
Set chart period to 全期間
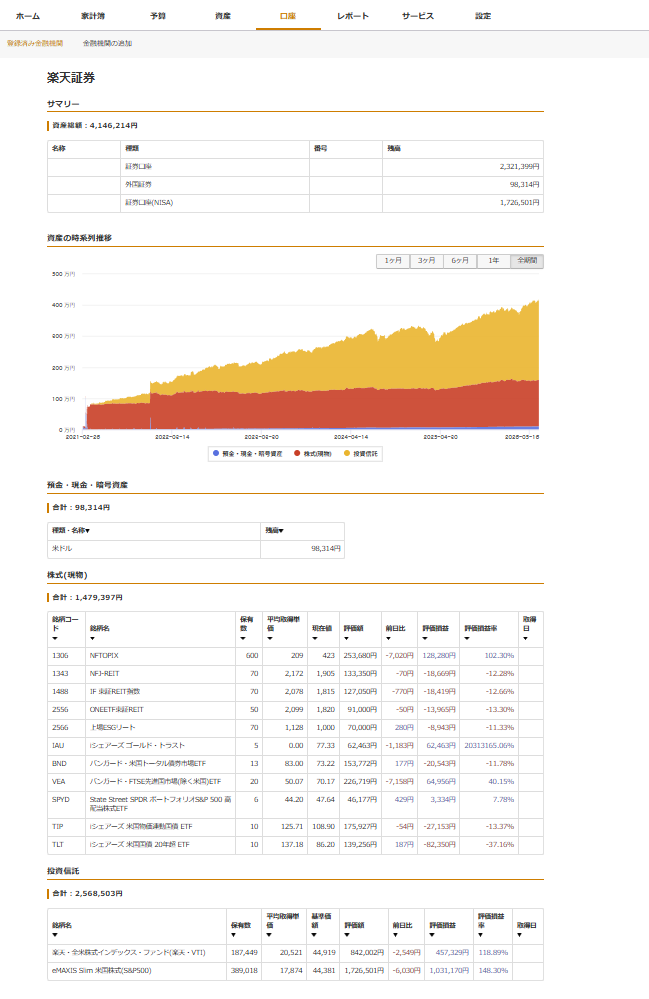coord(527,261)
